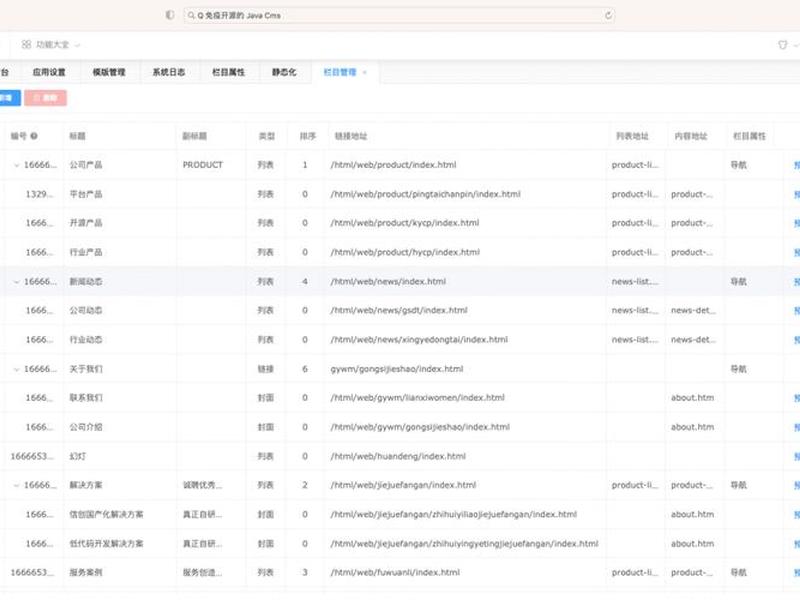
Task: Click the search icon in the address bar
Action: coord(191,15)
